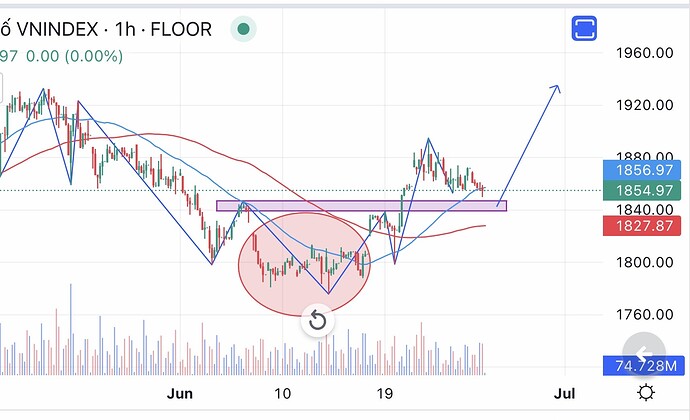The height and width of the screenshot is (420, 690).
Task: Change the 1h interval label
Action: coord(125,29)
